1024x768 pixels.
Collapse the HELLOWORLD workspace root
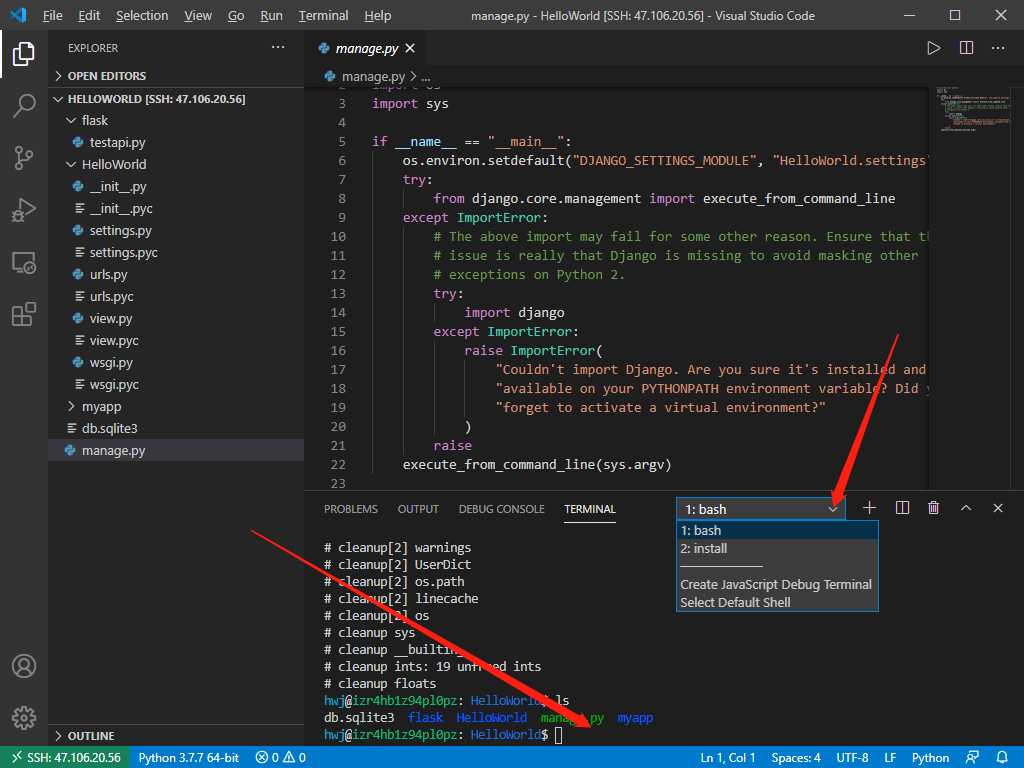pos(176,99)
